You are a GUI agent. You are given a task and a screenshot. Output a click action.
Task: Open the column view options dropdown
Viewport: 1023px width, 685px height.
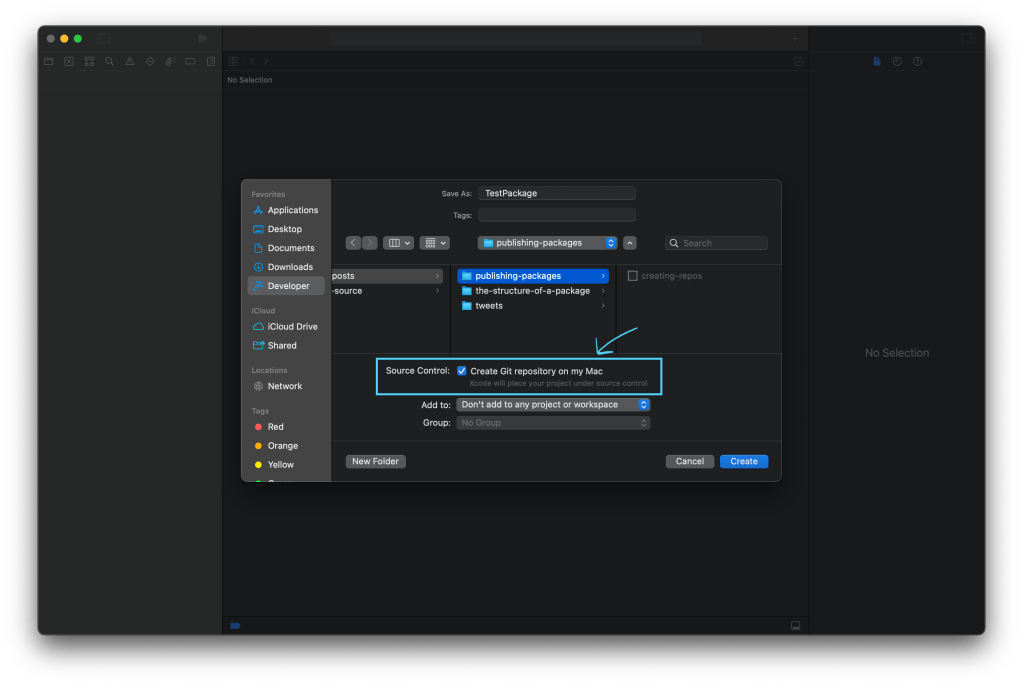[x=398, y=243]
